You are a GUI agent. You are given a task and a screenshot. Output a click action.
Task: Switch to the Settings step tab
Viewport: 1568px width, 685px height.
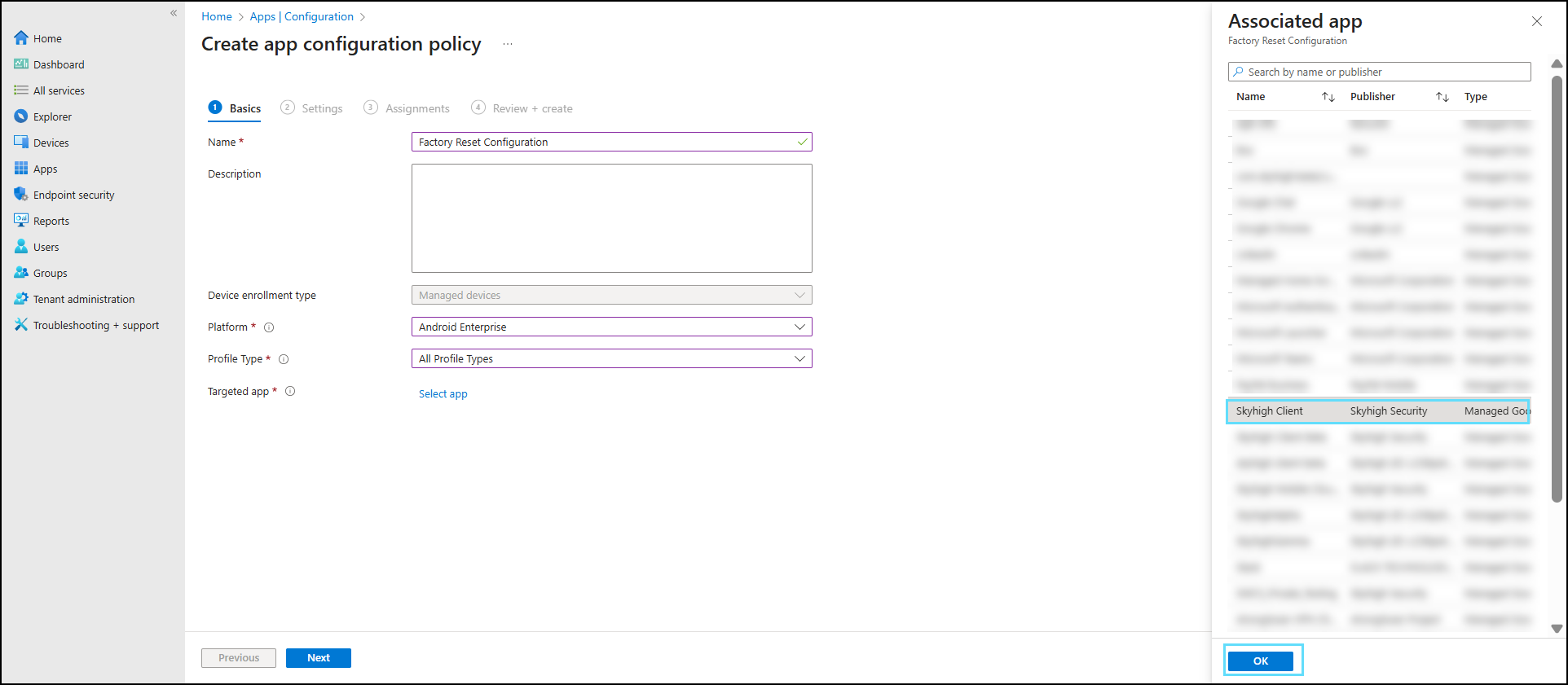[x=312, y=108]
